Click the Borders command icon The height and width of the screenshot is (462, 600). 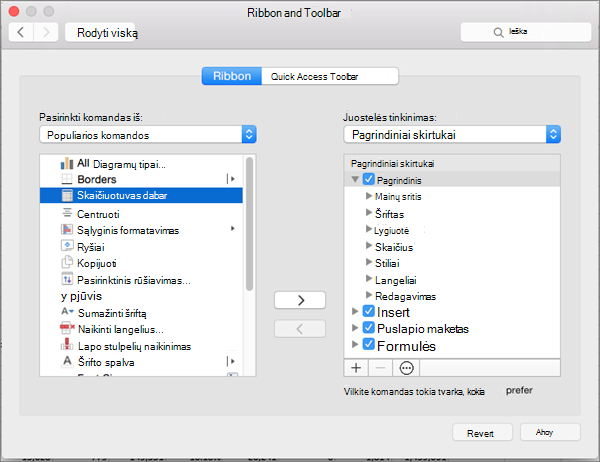pyautogui.click(x=67, y=179)
